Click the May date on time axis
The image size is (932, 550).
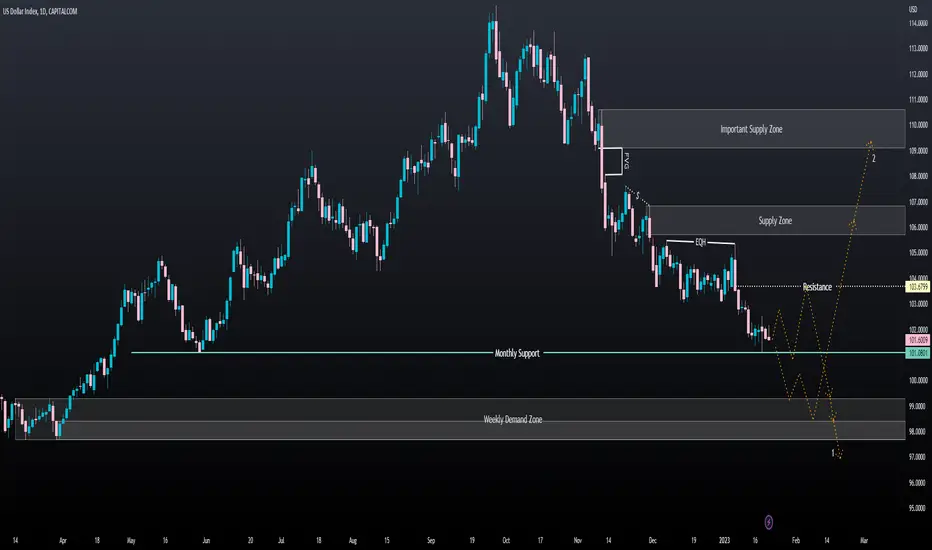(131, 540)
